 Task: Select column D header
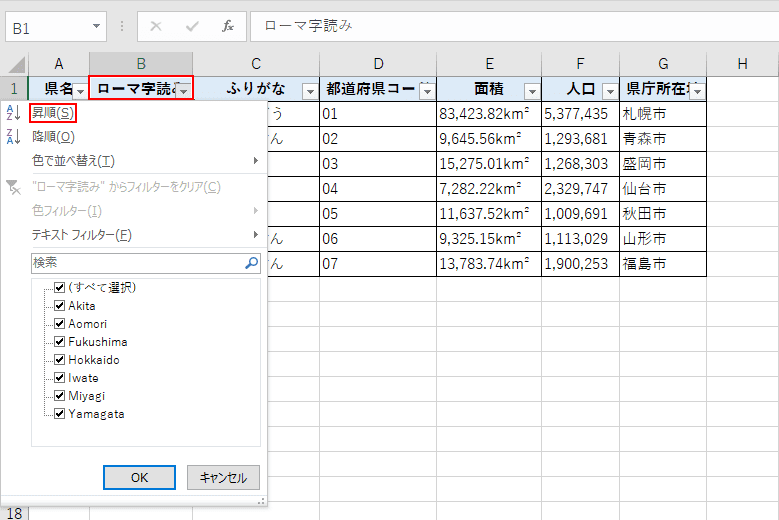(378, 64)
